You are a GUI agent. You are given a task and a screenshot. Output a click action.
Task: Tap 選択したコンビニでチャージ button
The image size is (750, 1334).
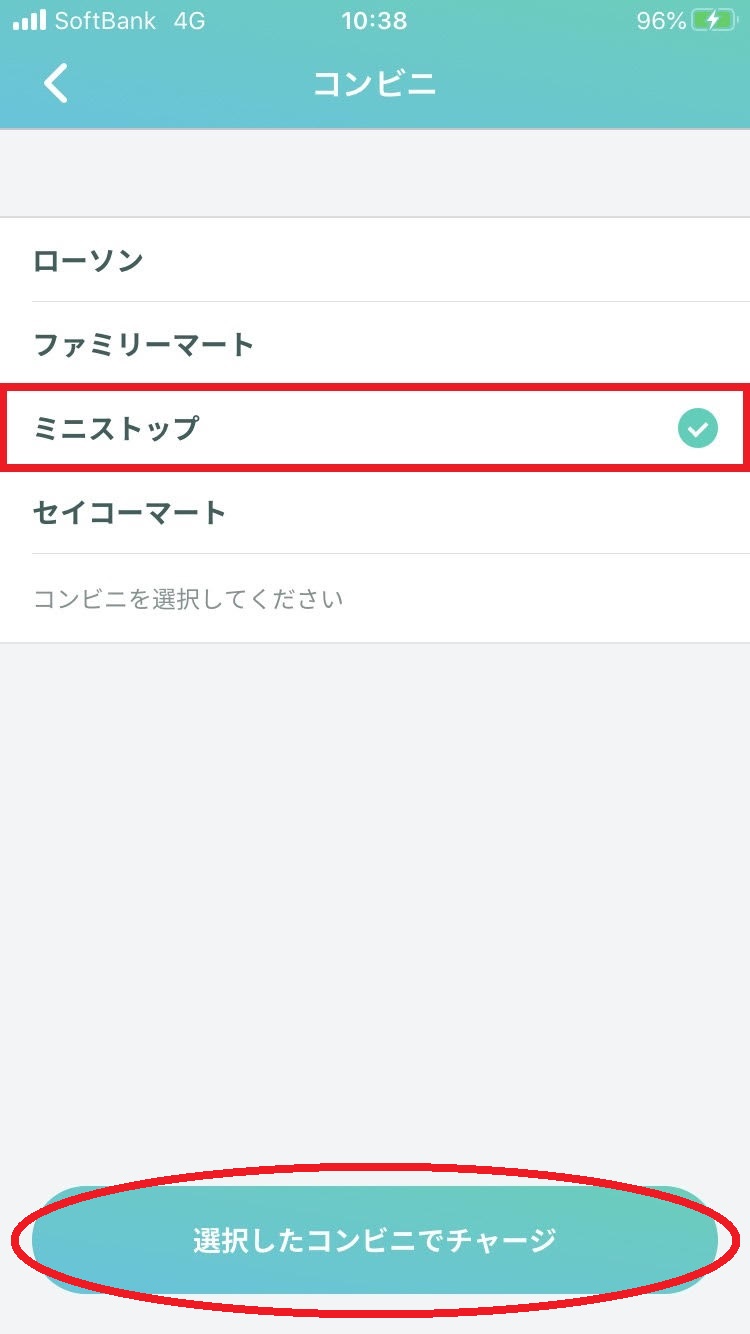click(375, 1240)
